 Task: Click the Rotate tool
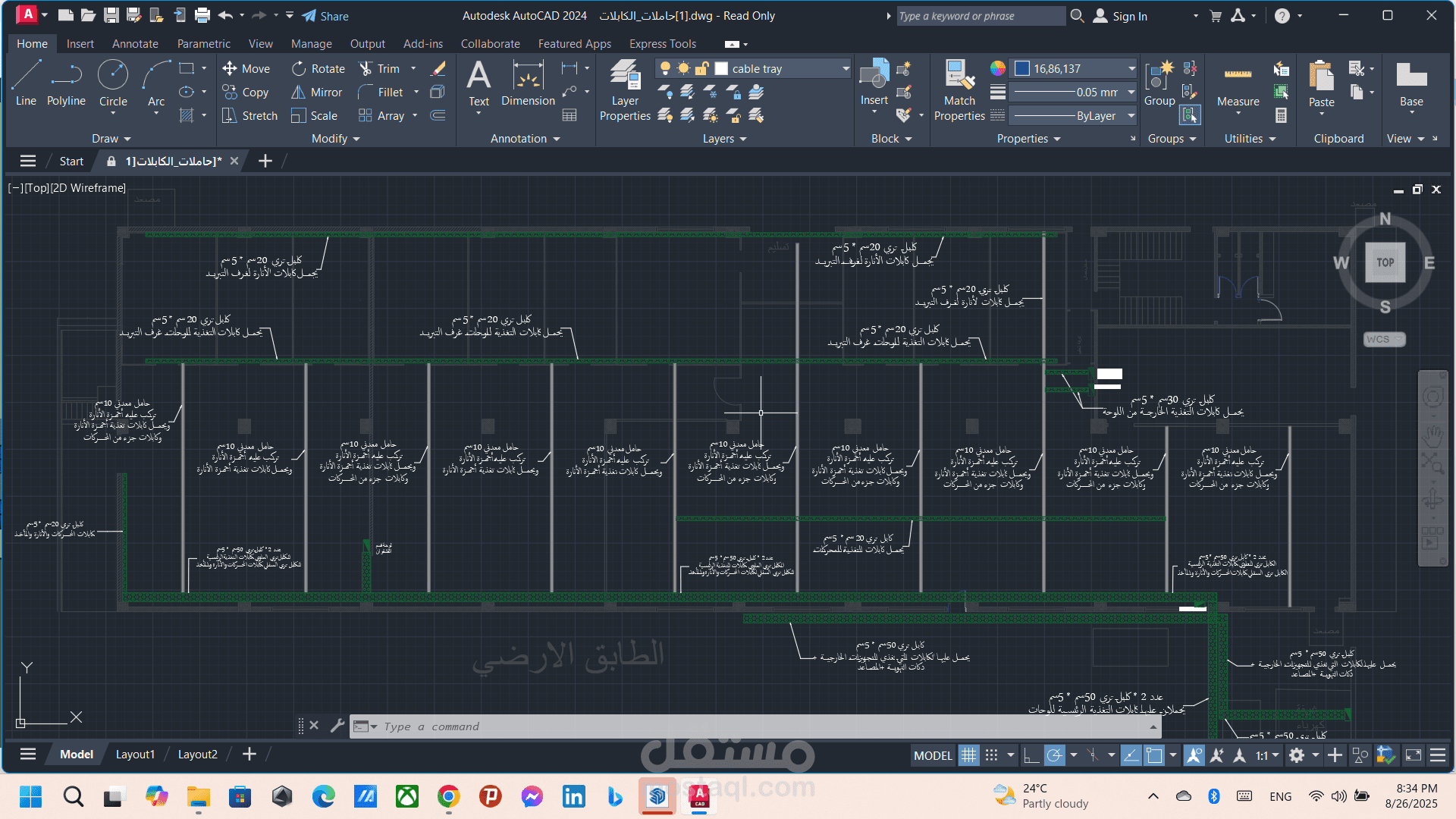click(318, 68)
